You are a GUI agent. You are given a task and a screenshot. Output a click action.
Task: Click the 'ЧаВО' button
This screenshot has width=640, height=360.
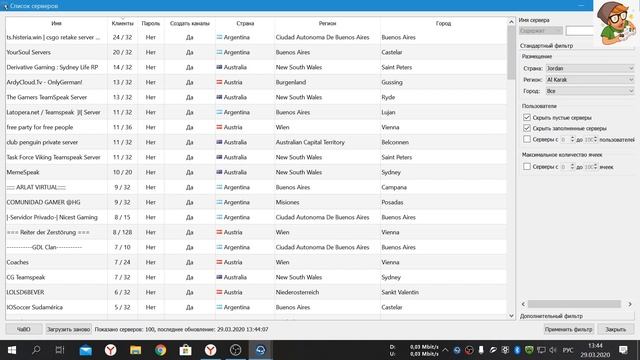click(24, 329)
